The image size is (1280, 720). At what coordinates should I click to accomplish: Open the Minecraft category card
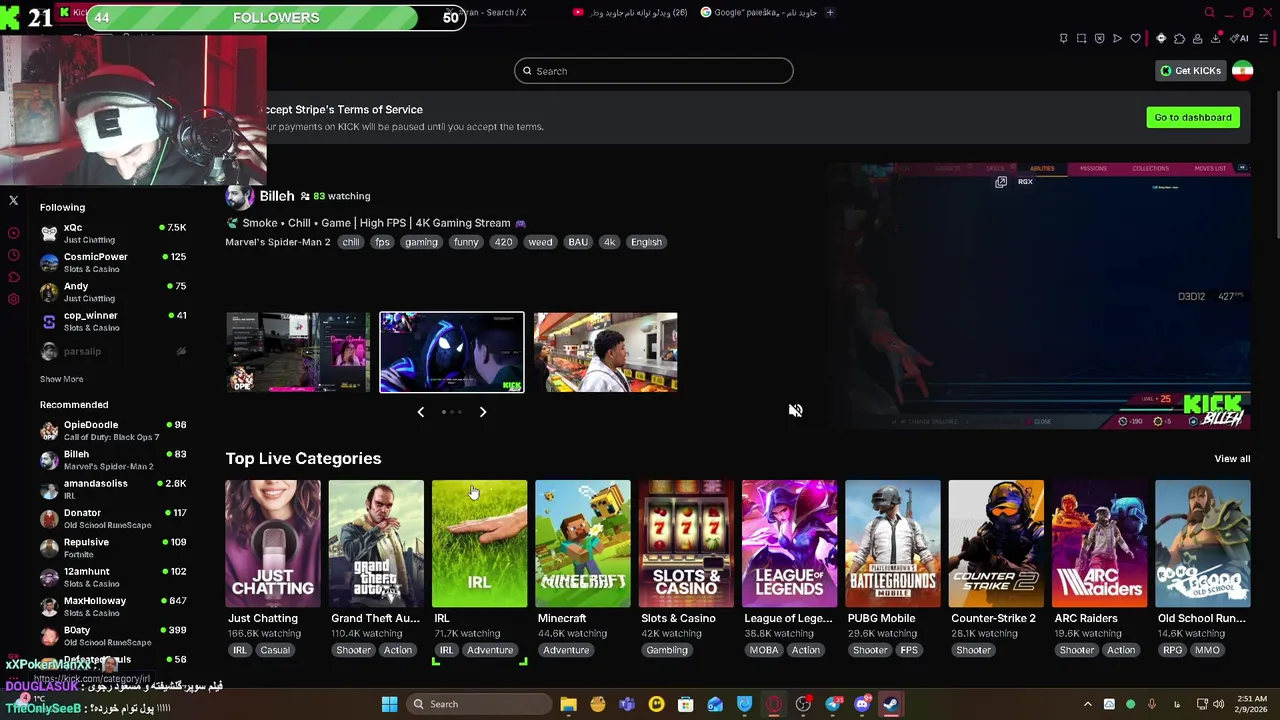[583, 544]
